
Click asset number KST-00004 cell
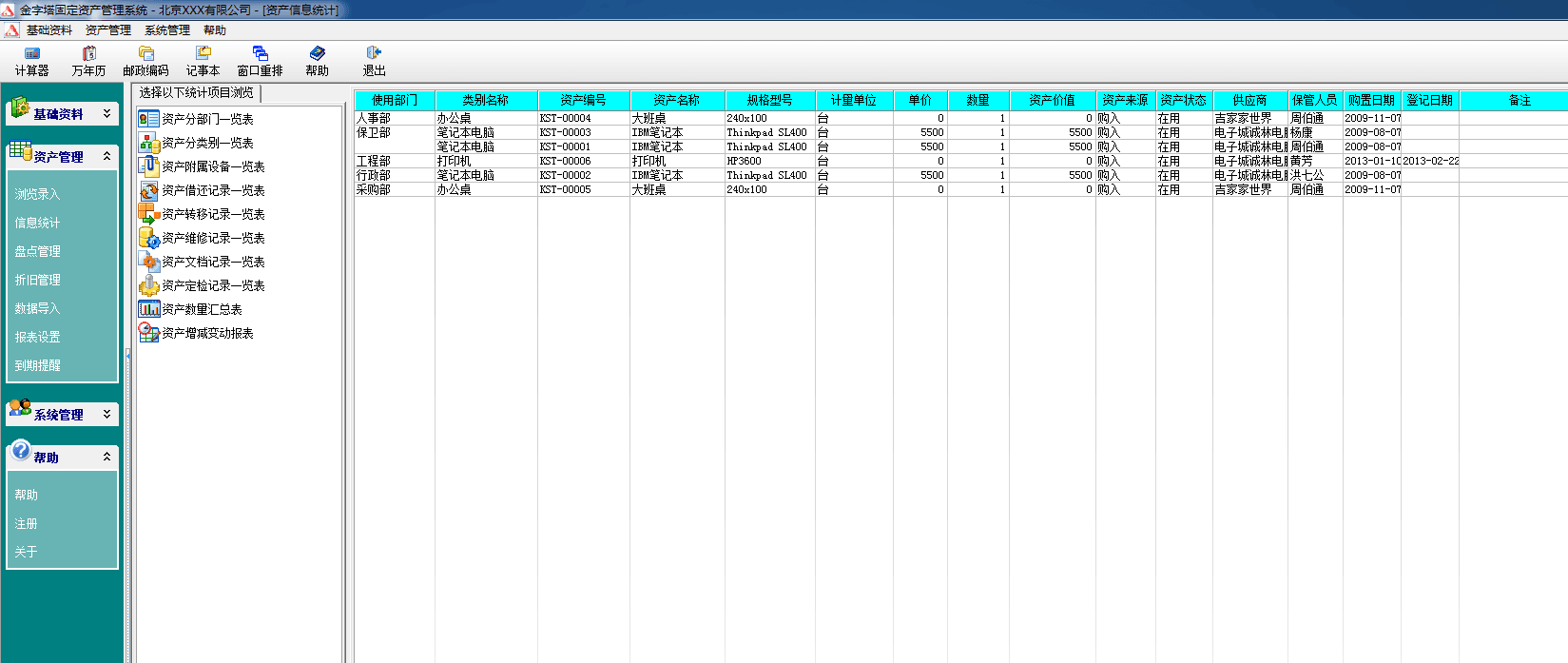coord(584,119)
